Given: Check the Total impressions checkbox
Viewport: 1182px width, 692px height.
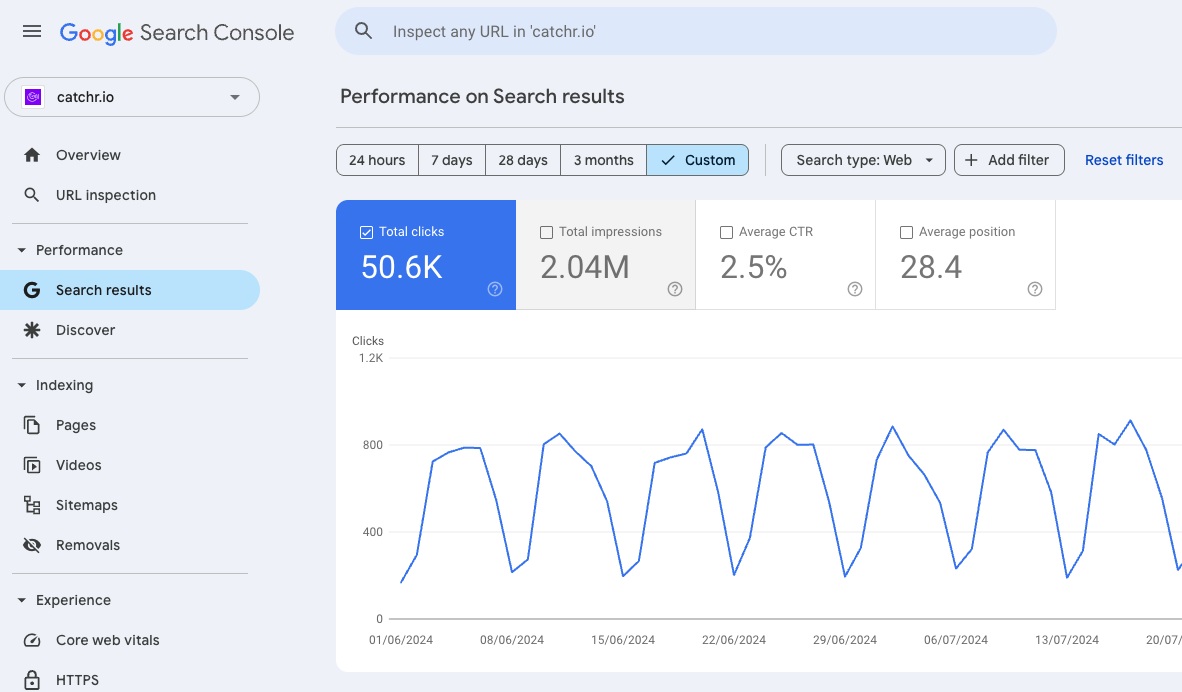Looking at the screenshot, I should coord(547,233).
